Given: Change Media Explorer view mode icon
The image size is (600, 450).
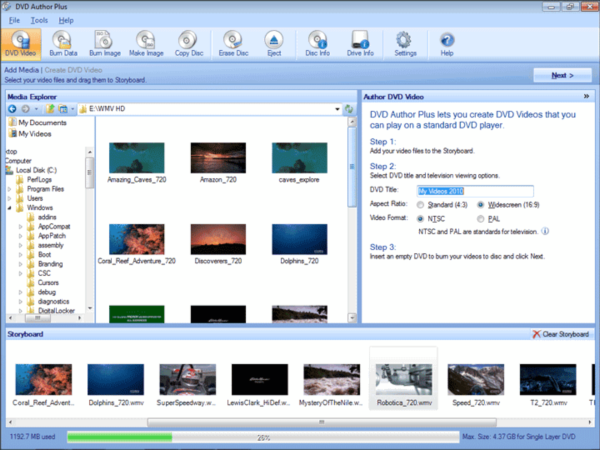Looking at the screenshot, I should click(x=62, y=109).
